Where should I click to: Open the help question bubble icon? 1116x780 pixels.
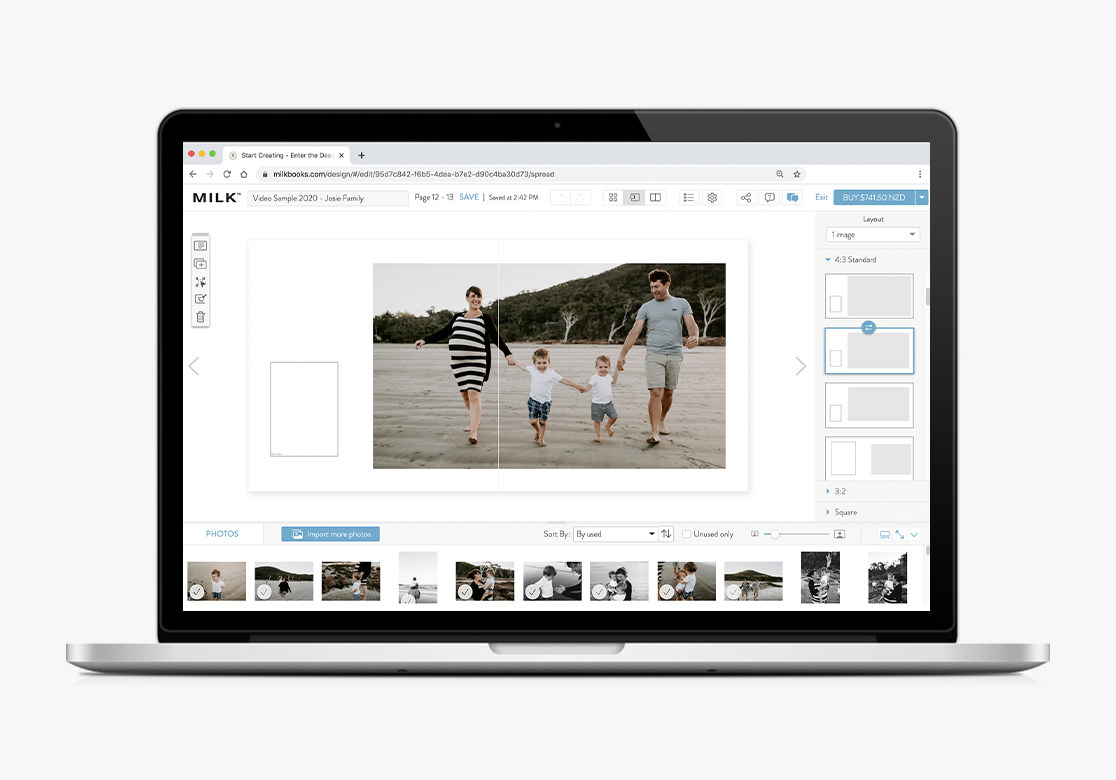[x=769, y=198]
